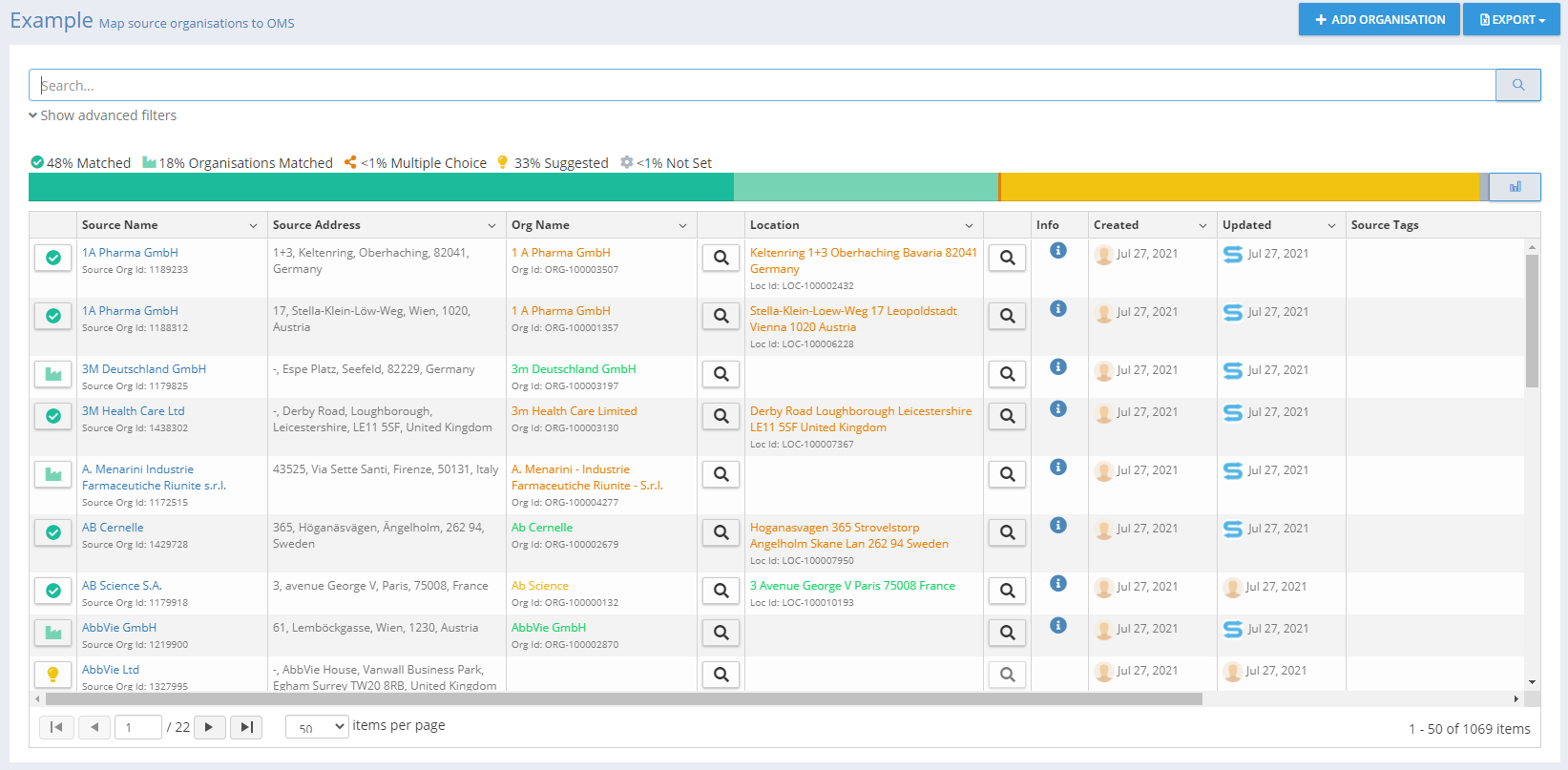Expand Show advanced filters

pyautogui.click(x=103, y=115)
